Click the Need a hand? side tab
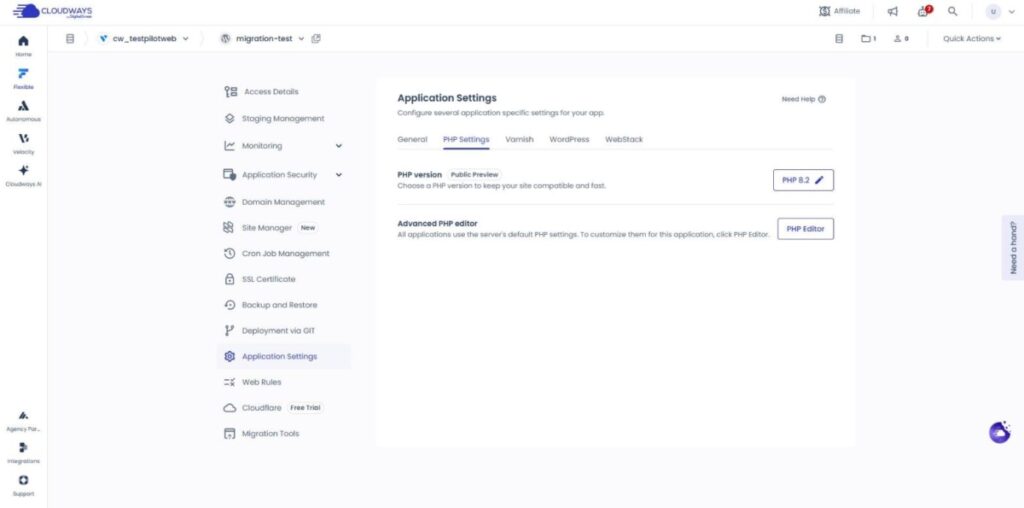Image resolution: width=1024 pixels, height=508 pixels. 1012,247
